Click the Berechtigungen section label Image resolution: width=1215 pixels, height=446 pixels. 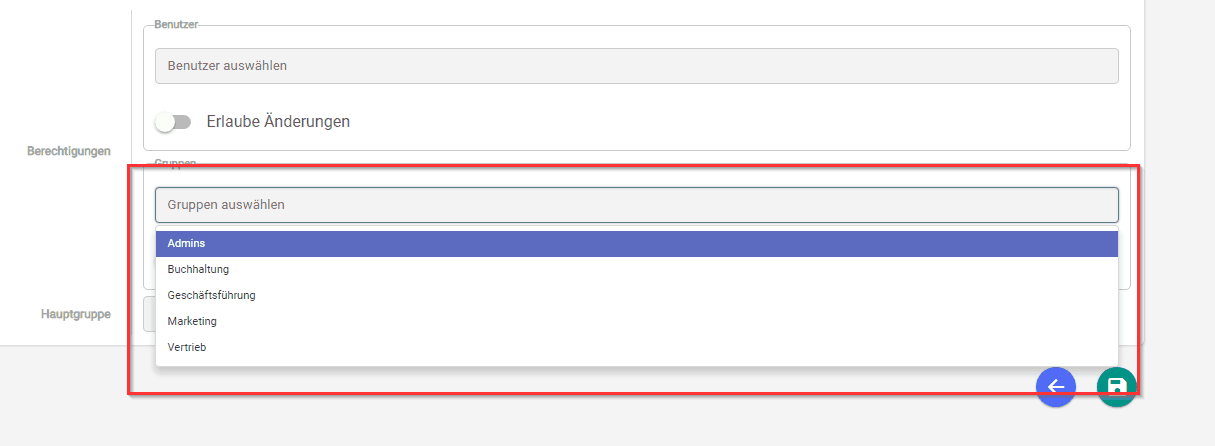coord(69,151)
